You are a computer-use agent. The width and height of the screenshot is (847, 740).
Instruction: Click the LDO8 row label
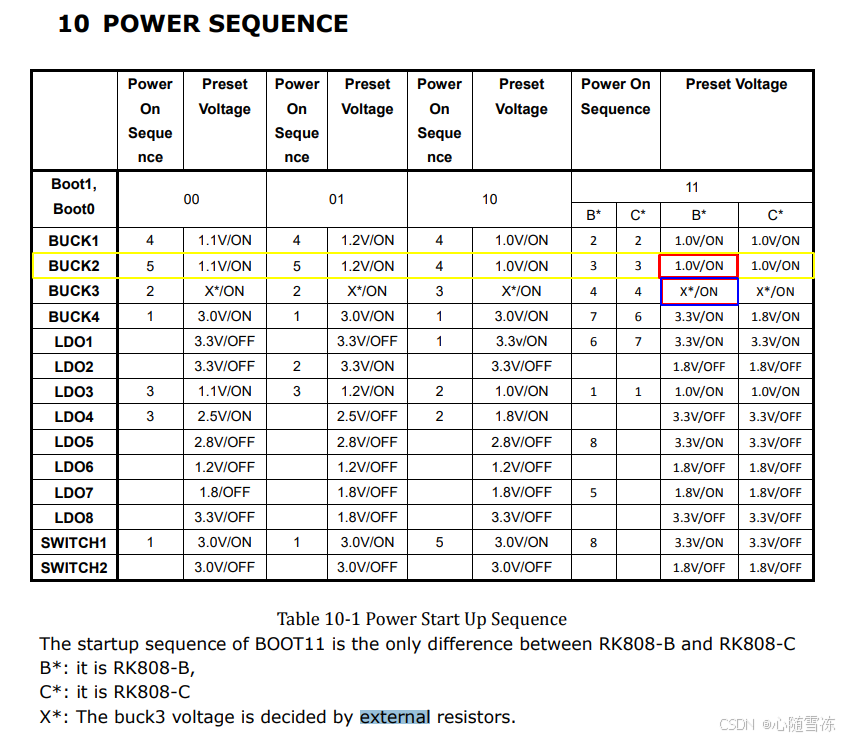(x=74, y=517)
